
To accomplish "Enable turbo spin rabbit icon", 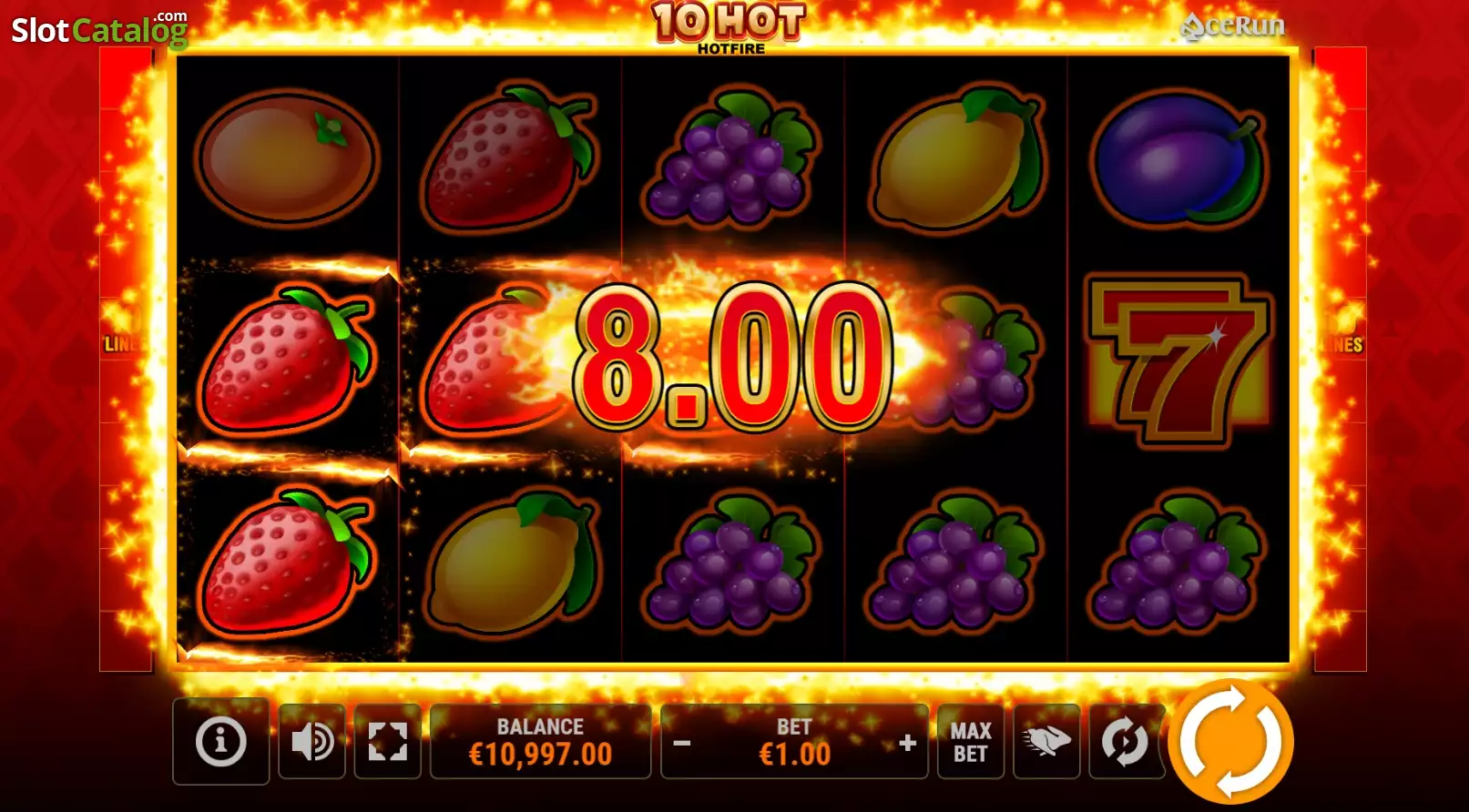I will click(1046, 742).
